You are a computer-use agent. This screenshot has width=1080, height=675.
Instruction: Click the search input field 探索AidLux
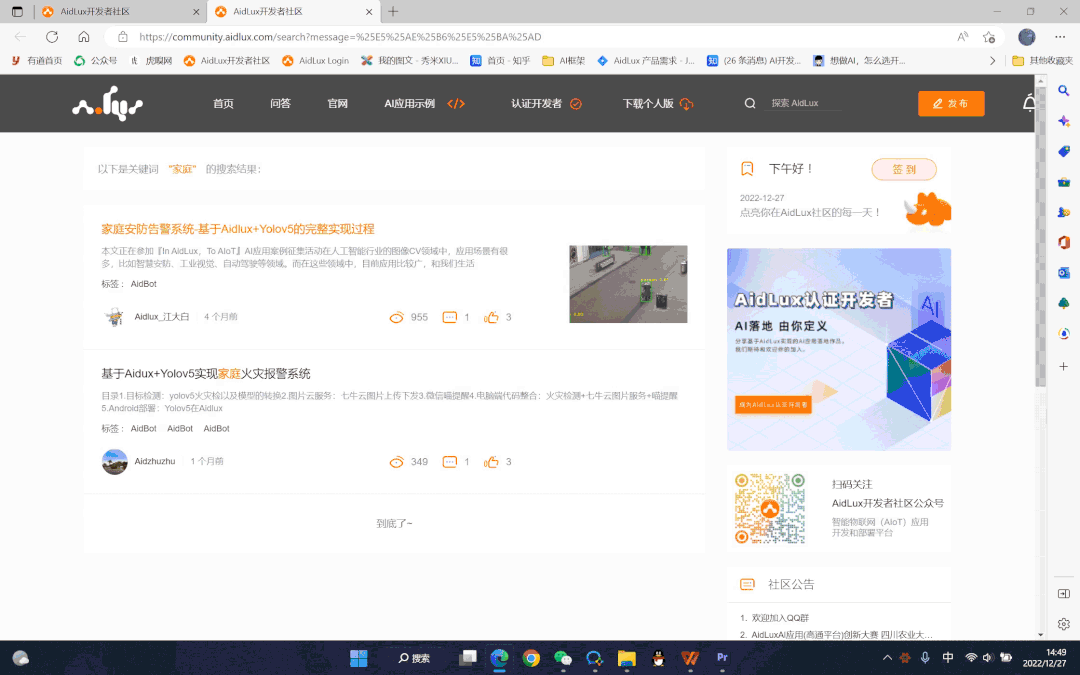click(x=805, y=103)
